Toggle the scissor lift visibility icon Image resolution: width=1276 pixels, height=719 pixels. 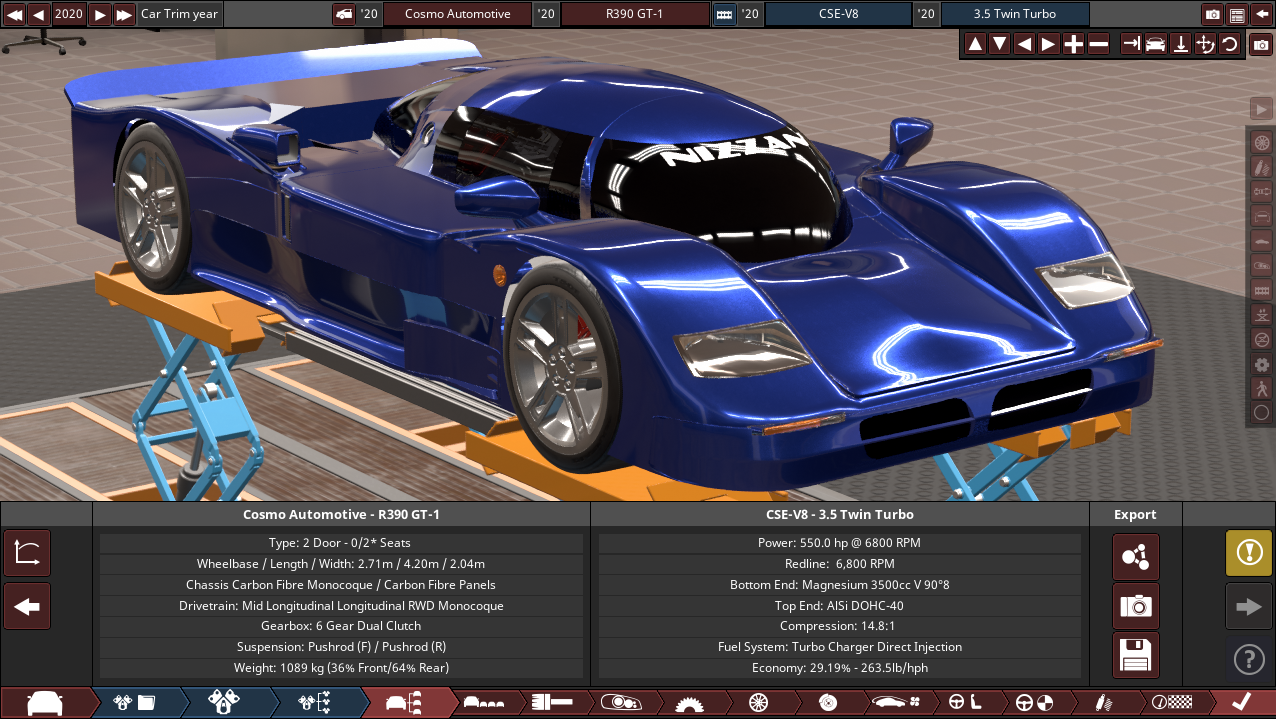coord(1261,315)
